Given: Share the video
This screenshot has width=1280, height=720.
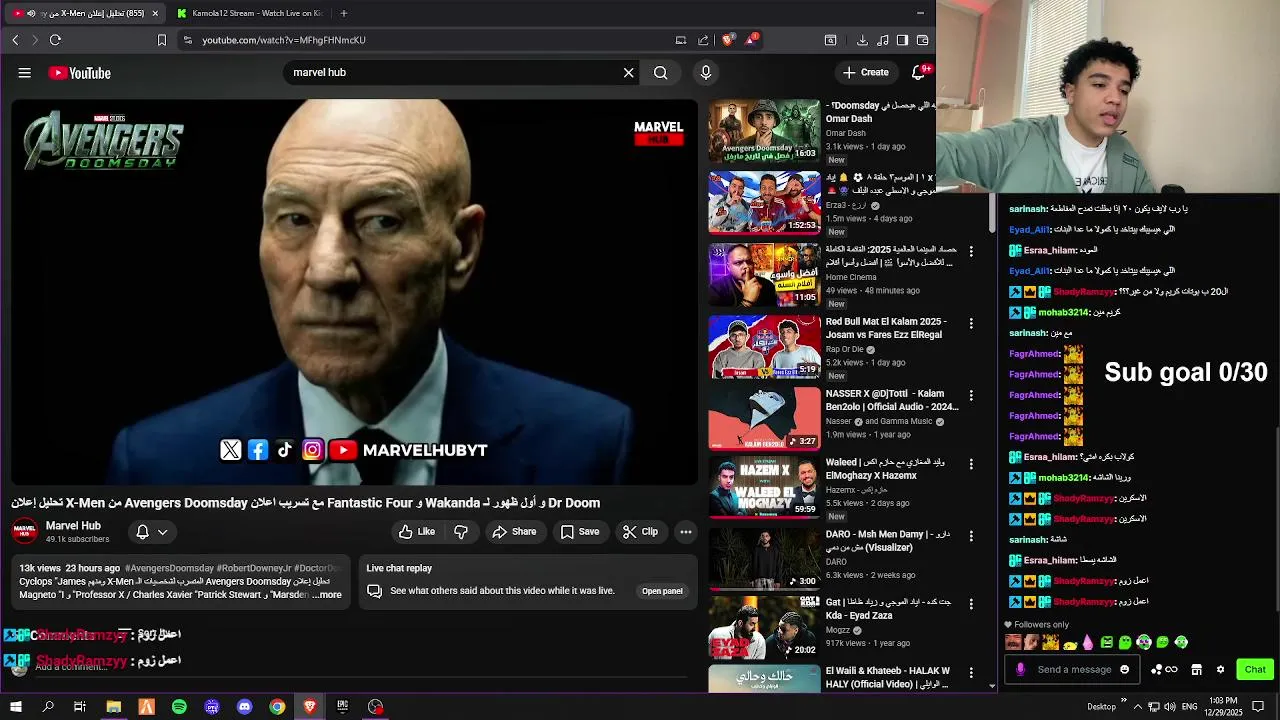Looking at the screenshot, I should (x=514, y=532).
